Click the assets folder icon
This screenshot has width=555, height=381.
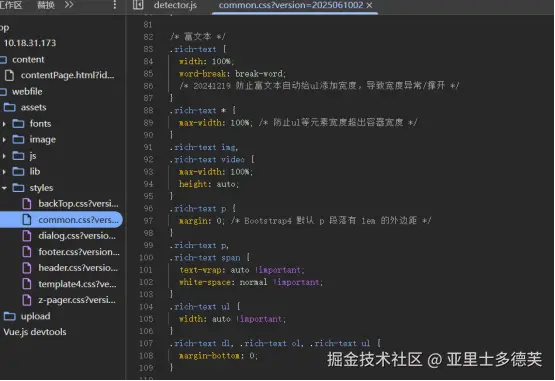10,107
